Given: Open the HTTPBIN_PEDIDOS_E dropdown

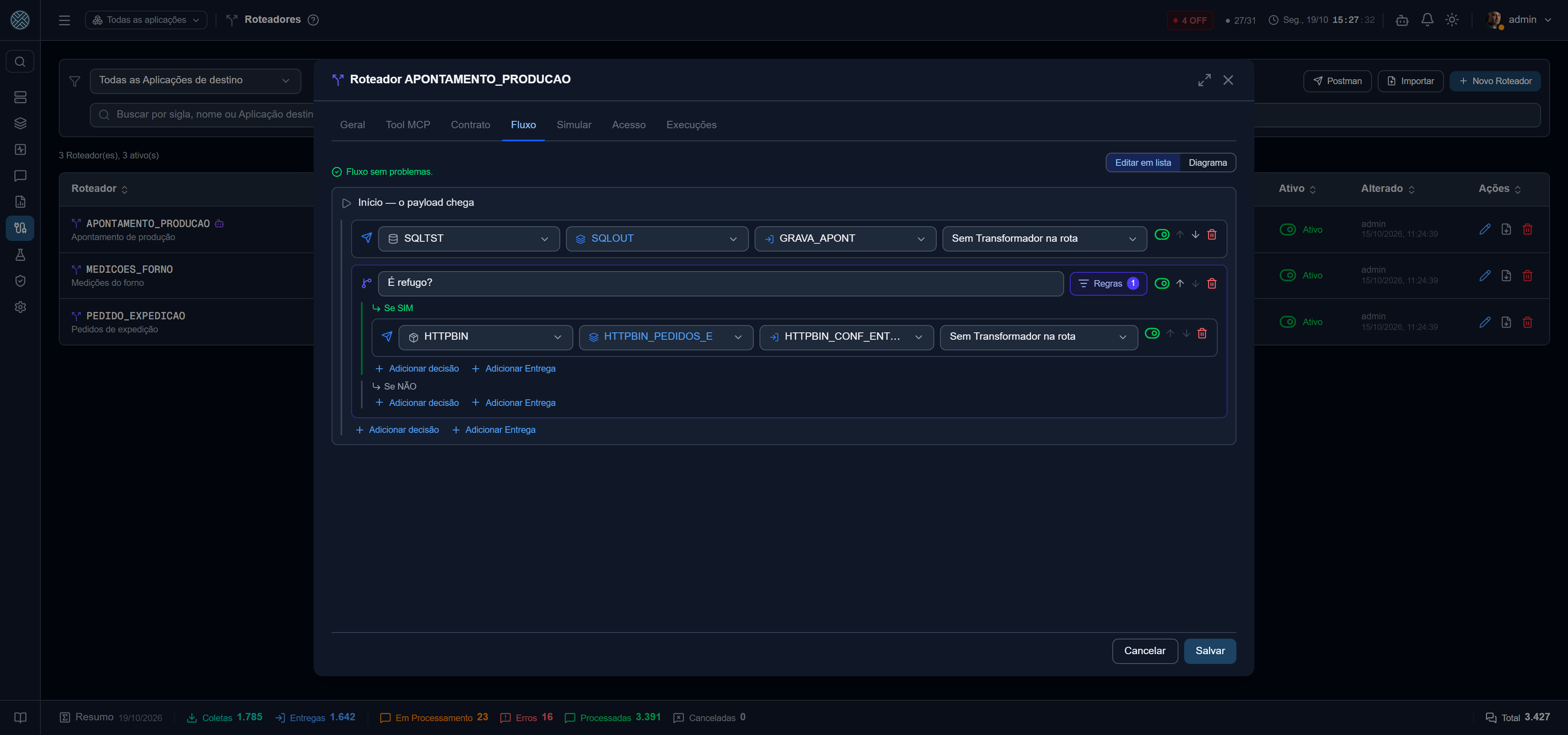Looking at the screenshot, I should coord(665,338).
